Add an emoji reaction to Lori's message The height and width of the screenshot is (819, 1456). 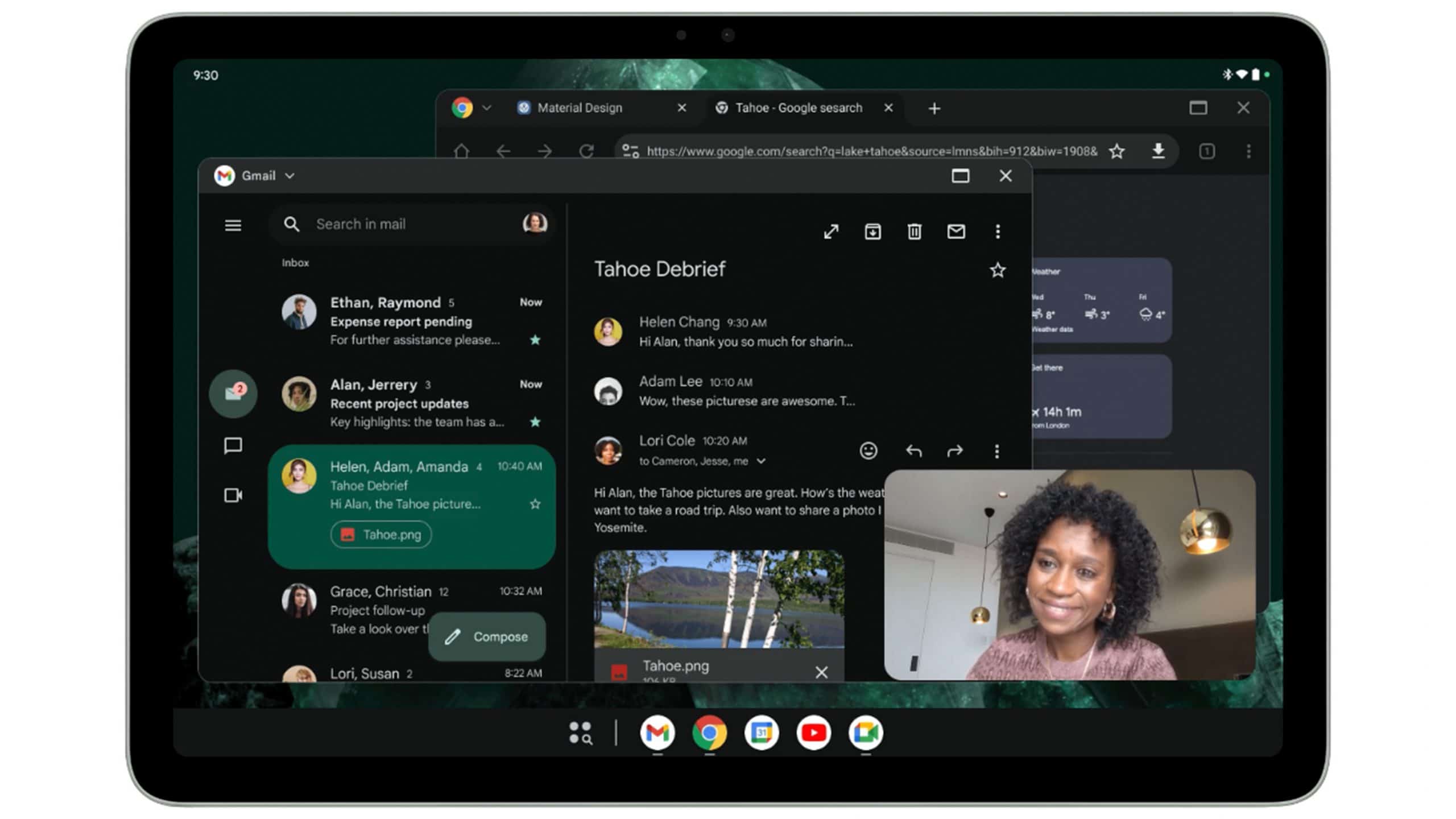click(868, 450)
